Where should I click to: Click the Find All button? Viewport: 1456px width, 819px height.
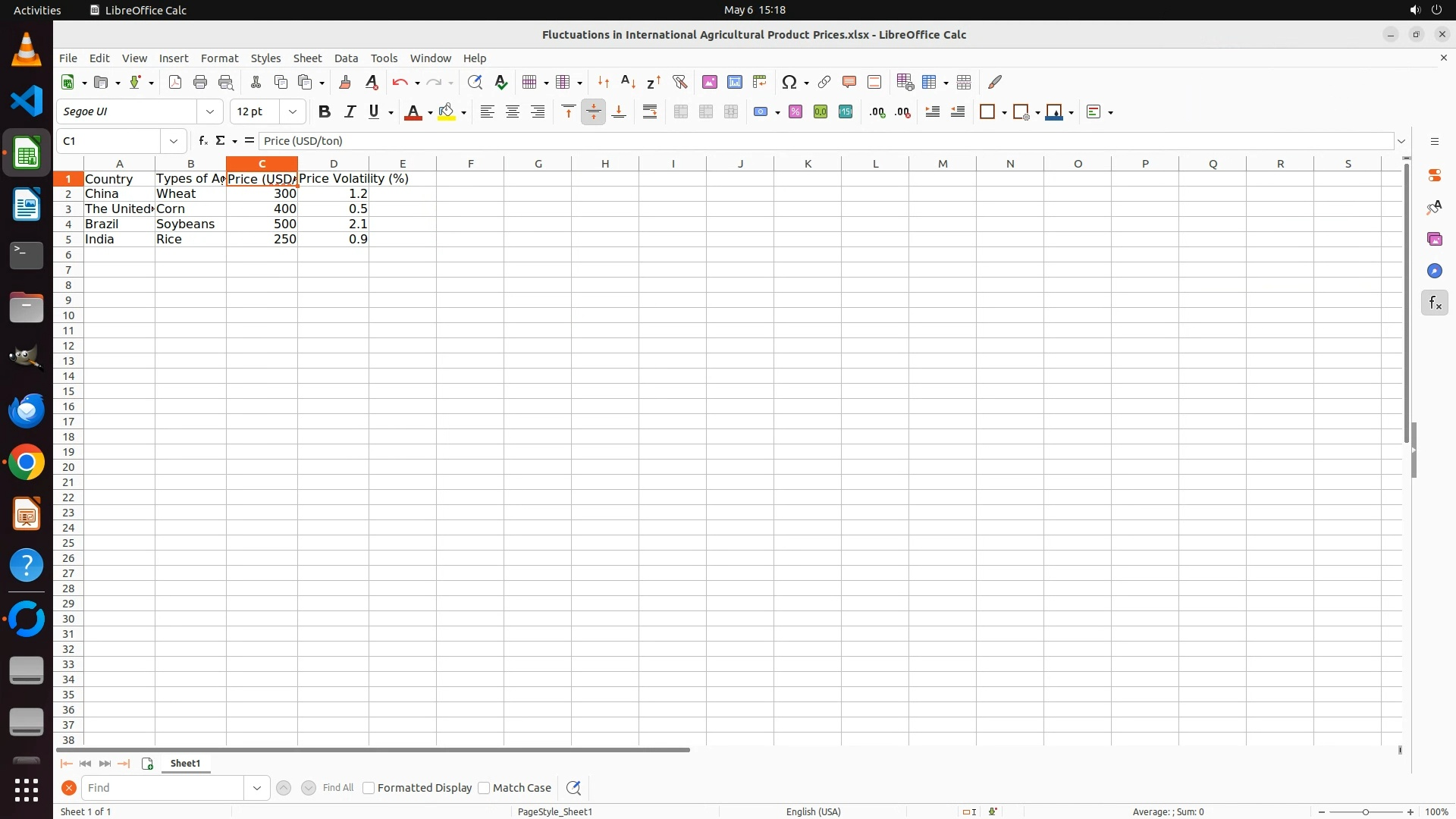coord(337,788)
